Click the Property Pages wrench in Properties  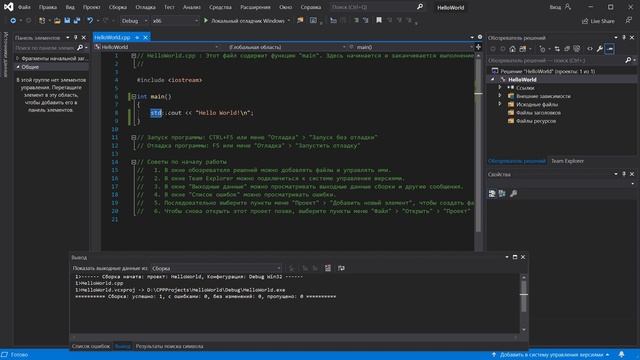513,193
